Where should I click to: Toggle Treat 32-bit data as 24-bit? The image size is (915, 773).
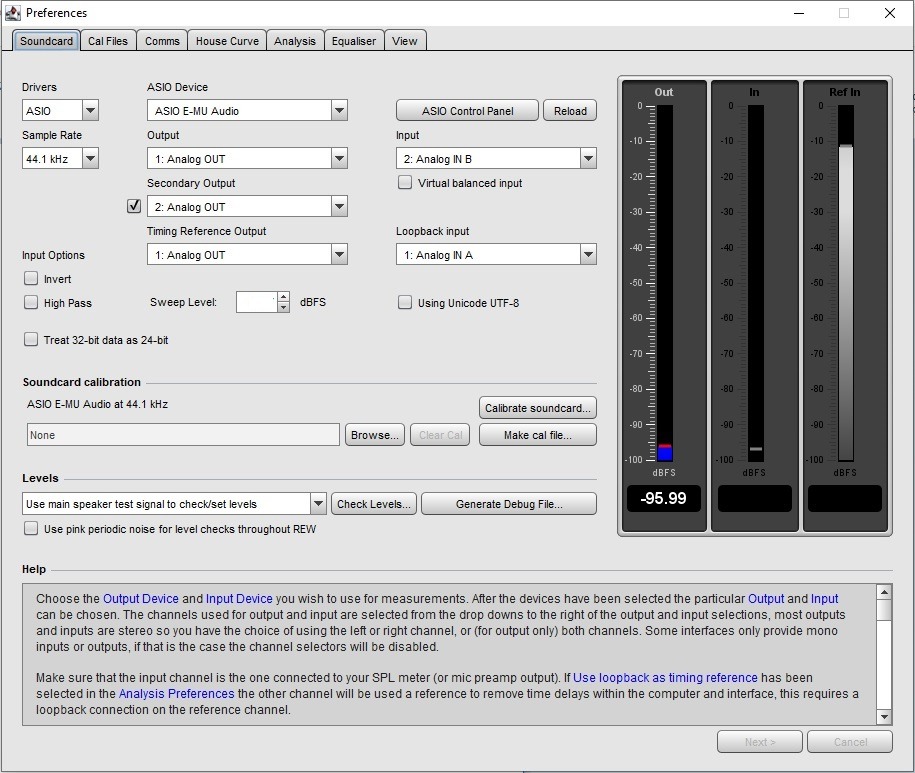[x=31, y=340]
